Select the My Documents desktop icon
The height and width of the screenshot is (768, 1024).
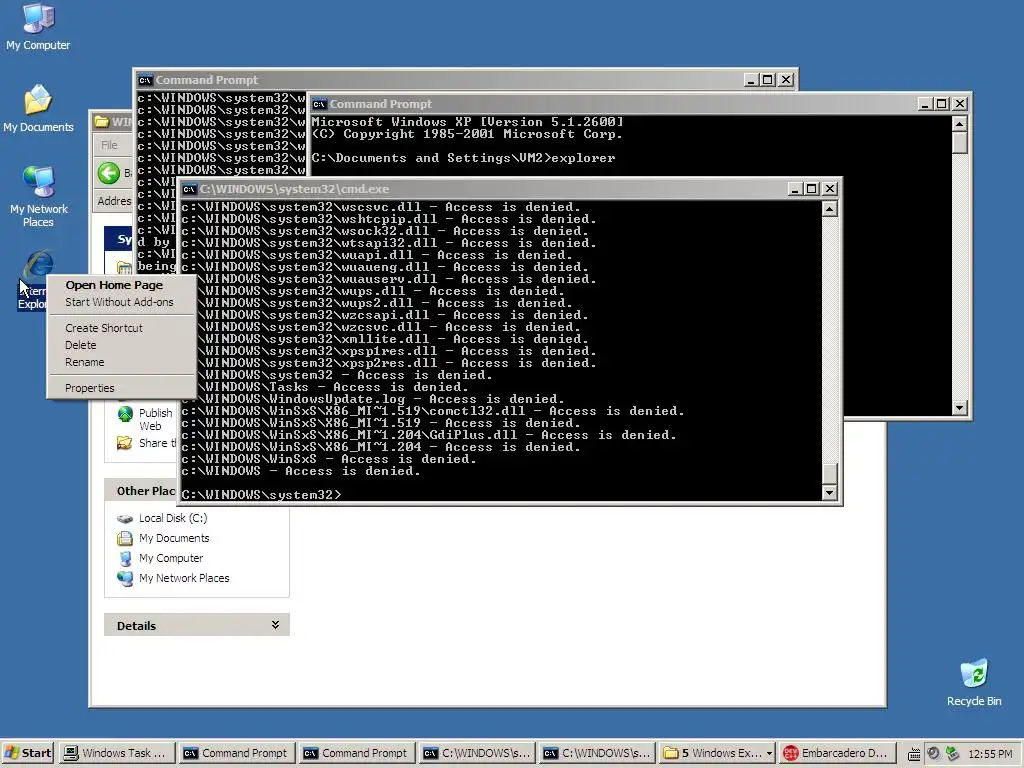[38, 108]
